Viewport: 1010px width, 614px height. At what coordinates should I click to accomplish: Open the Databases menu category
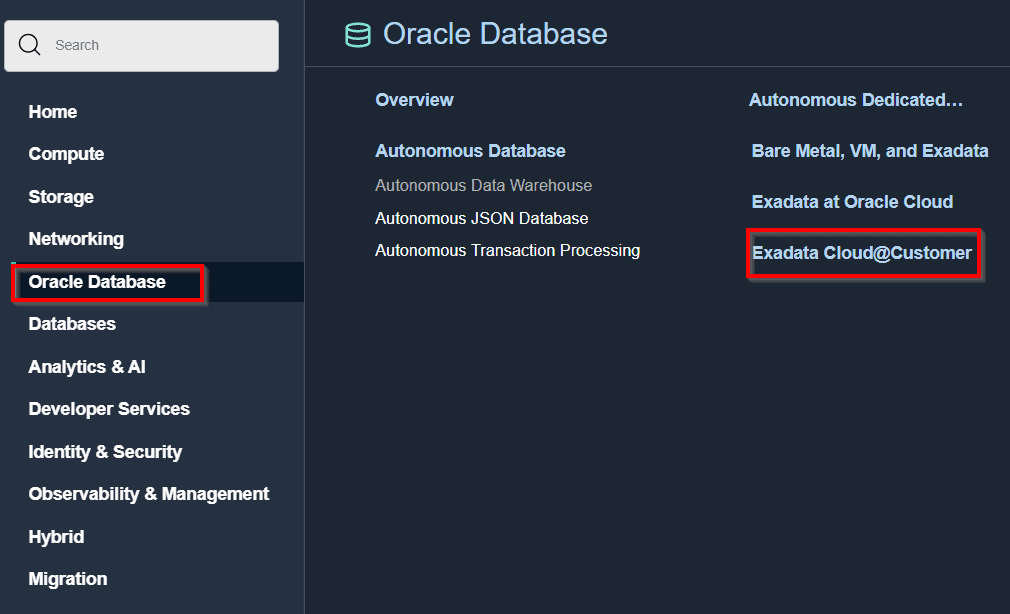[72, 324]
